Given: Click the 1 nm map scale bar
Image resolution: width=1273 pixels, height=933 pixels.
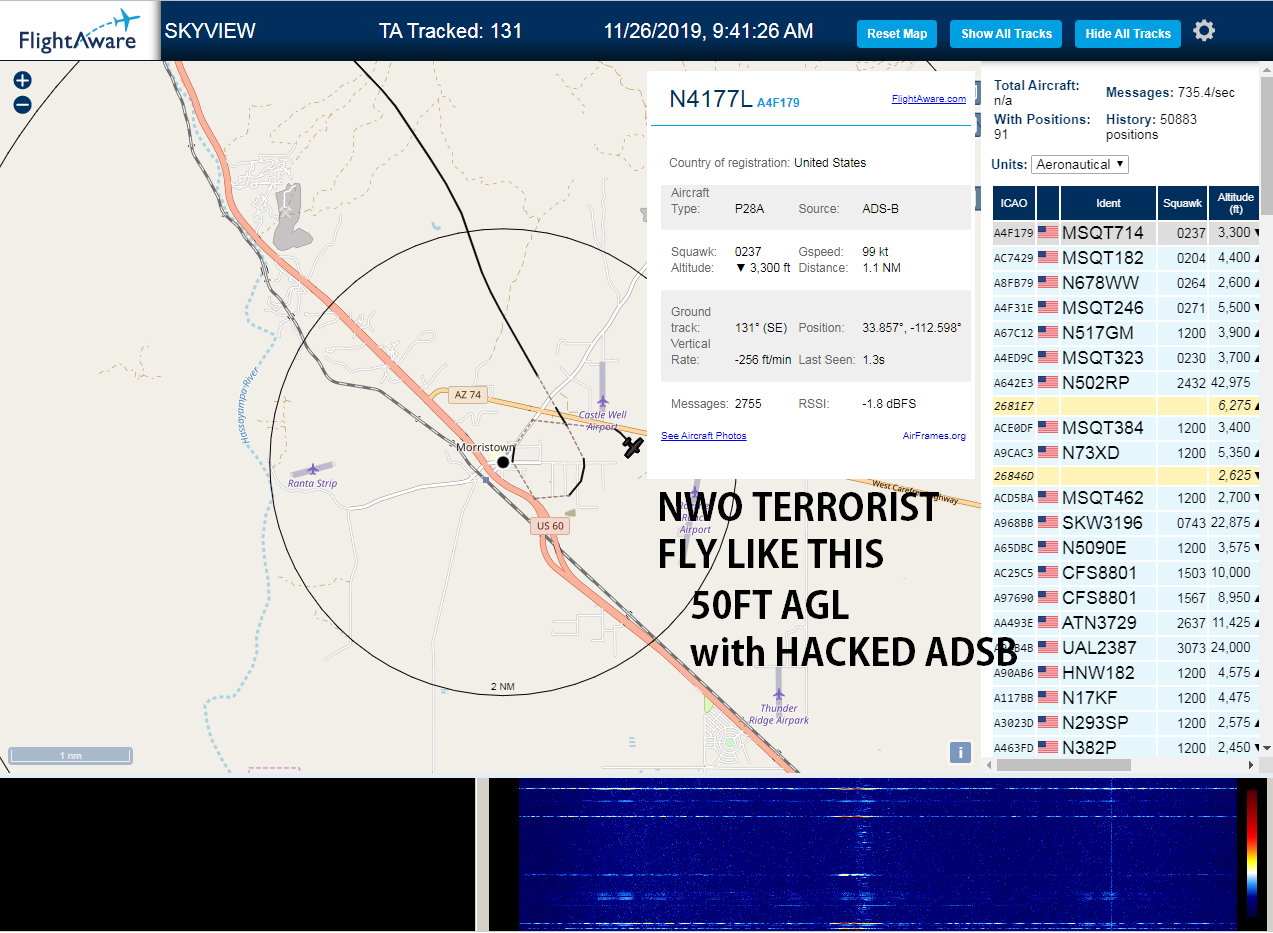Looking at the screenshot, I should pos(71,756).
